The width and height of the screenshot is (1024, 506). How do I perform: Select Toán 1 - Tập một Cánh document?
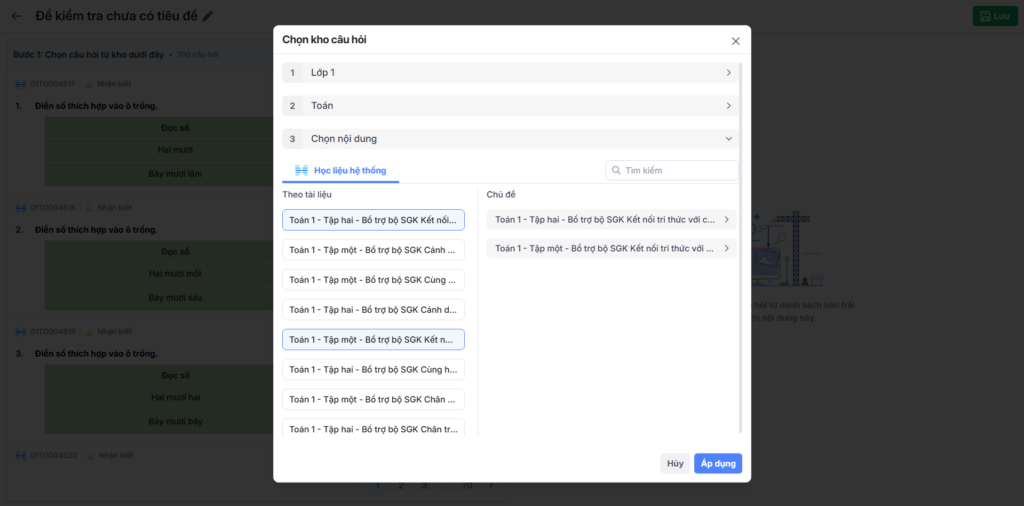point(373,250)
